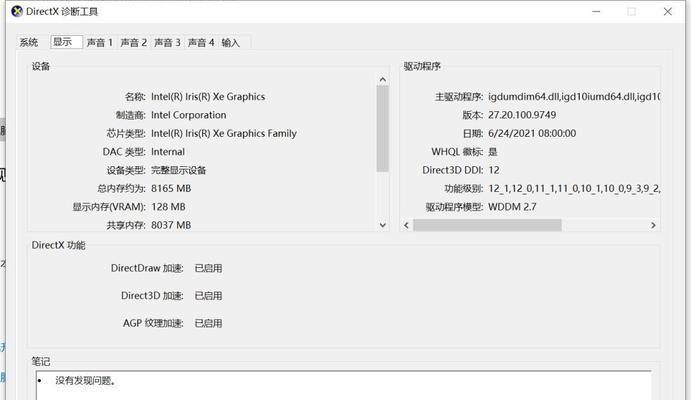
Task: Click the 显示内存(VRAM) label
Action: tap(109, 207)
